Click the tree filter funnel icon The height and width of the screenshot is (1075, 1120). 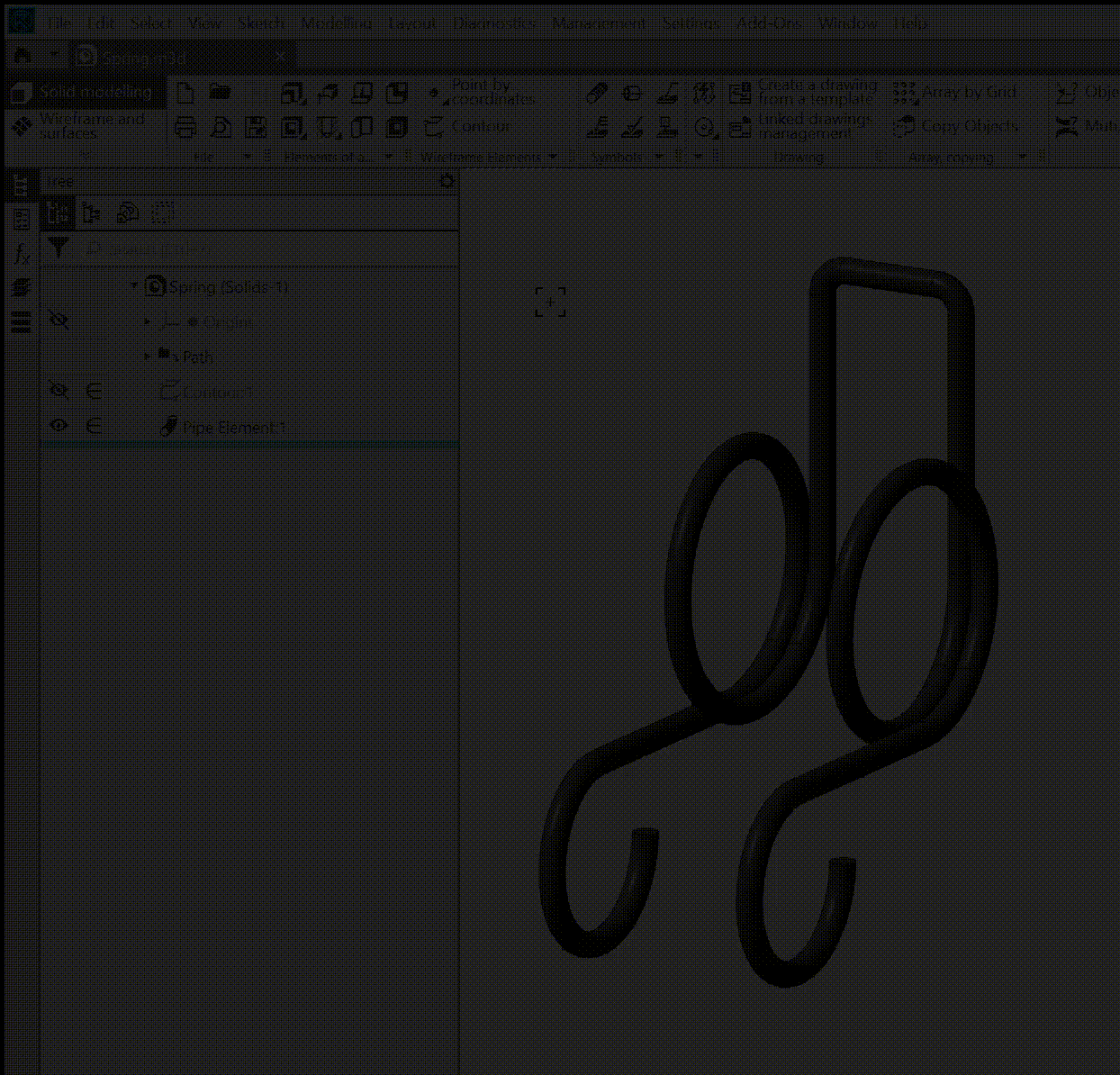coord(59,248)
